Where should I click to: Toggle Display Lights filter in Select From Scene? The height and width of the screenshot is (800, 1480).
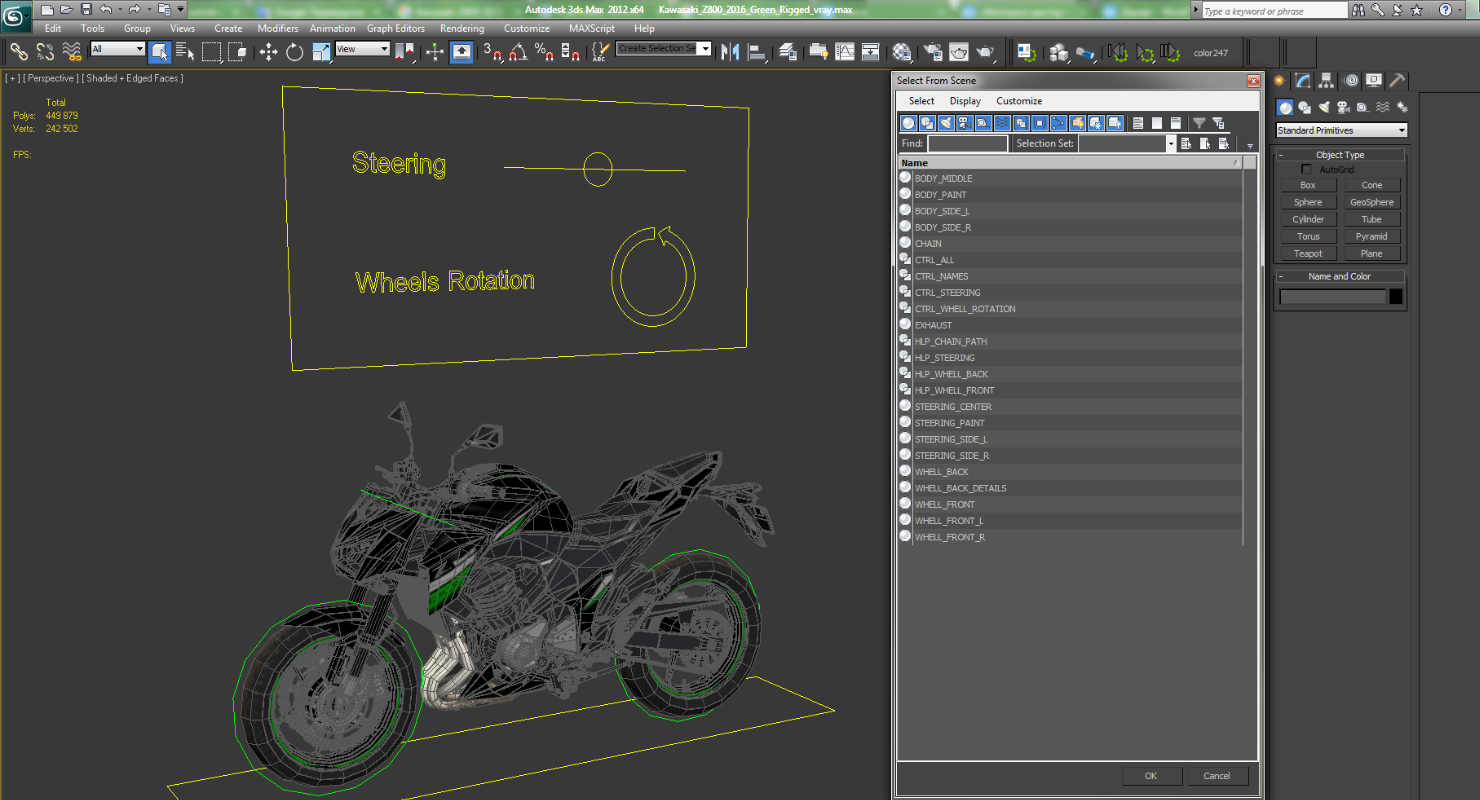(946, 123)
